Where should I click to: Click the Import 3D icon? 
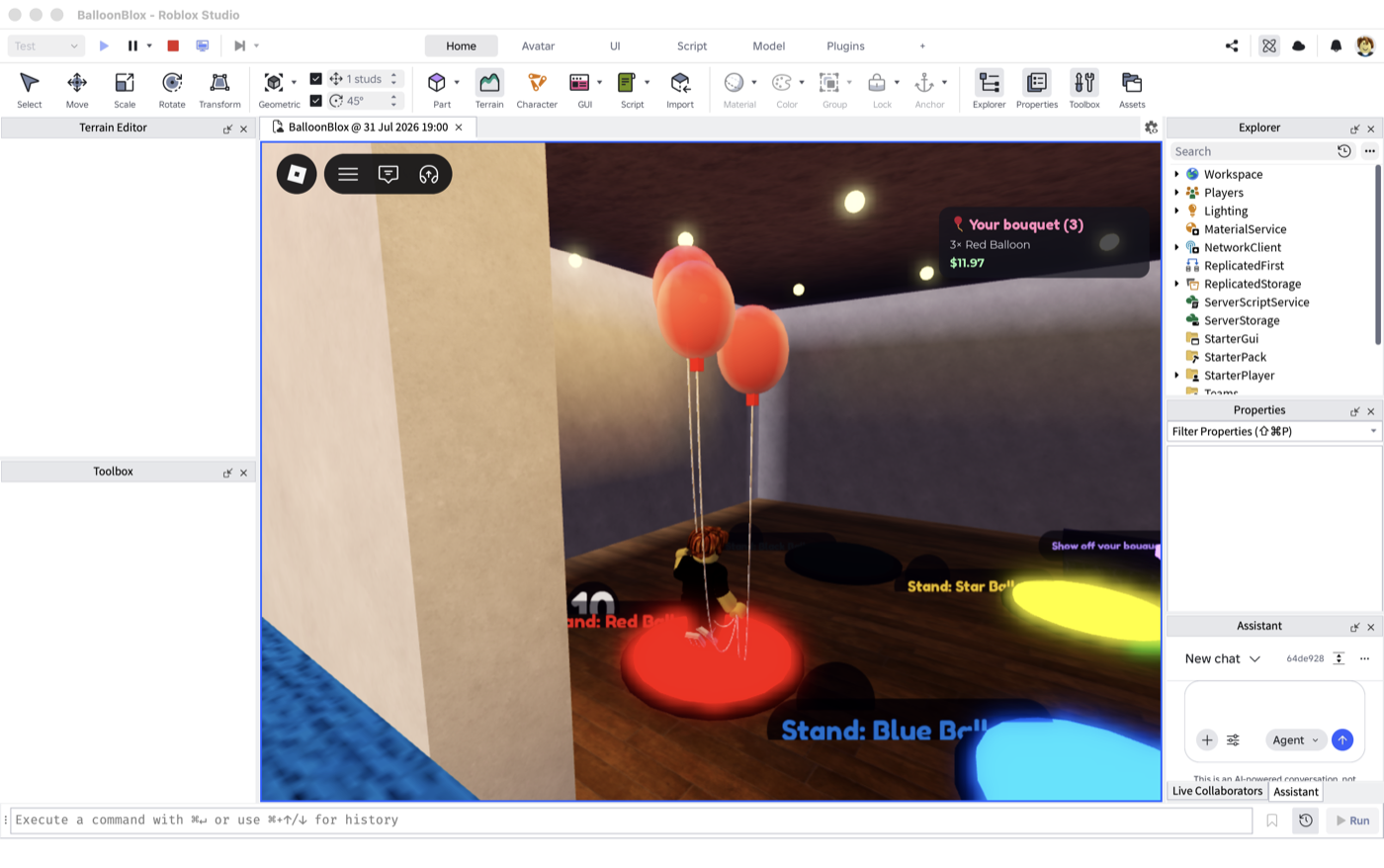click(680, 83)
